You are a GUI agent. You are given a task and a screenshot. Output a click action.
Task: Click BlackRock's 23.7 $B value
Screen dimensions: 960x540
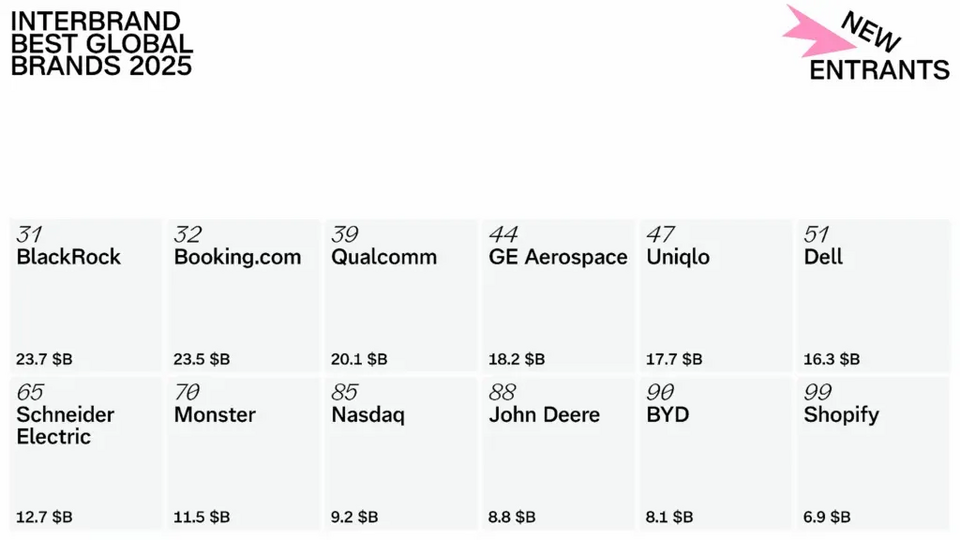pyautogui.click(x=45, y=359)
